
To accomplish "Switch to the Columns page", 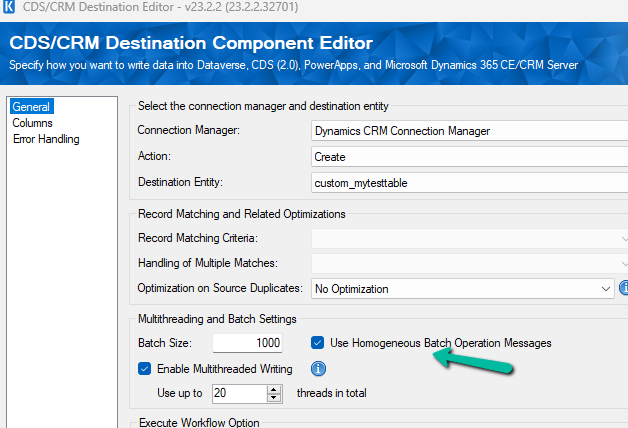I will 32,123.
